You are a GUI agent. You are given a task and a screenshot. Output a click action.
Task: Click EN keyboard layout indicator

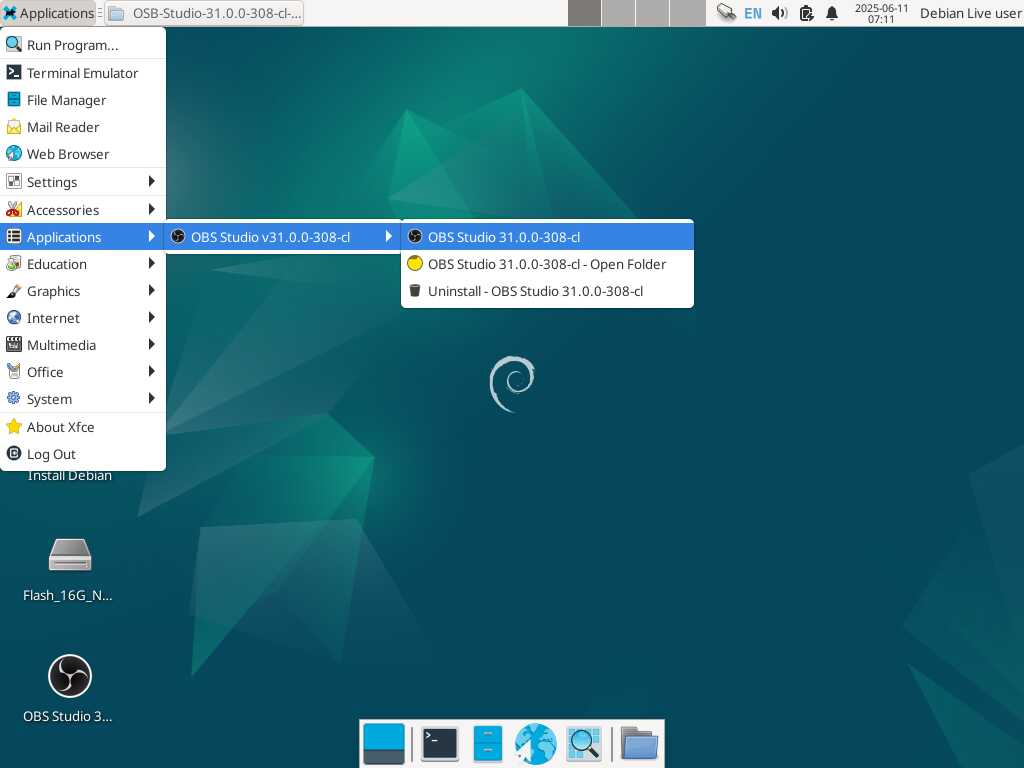click(752, 13)
